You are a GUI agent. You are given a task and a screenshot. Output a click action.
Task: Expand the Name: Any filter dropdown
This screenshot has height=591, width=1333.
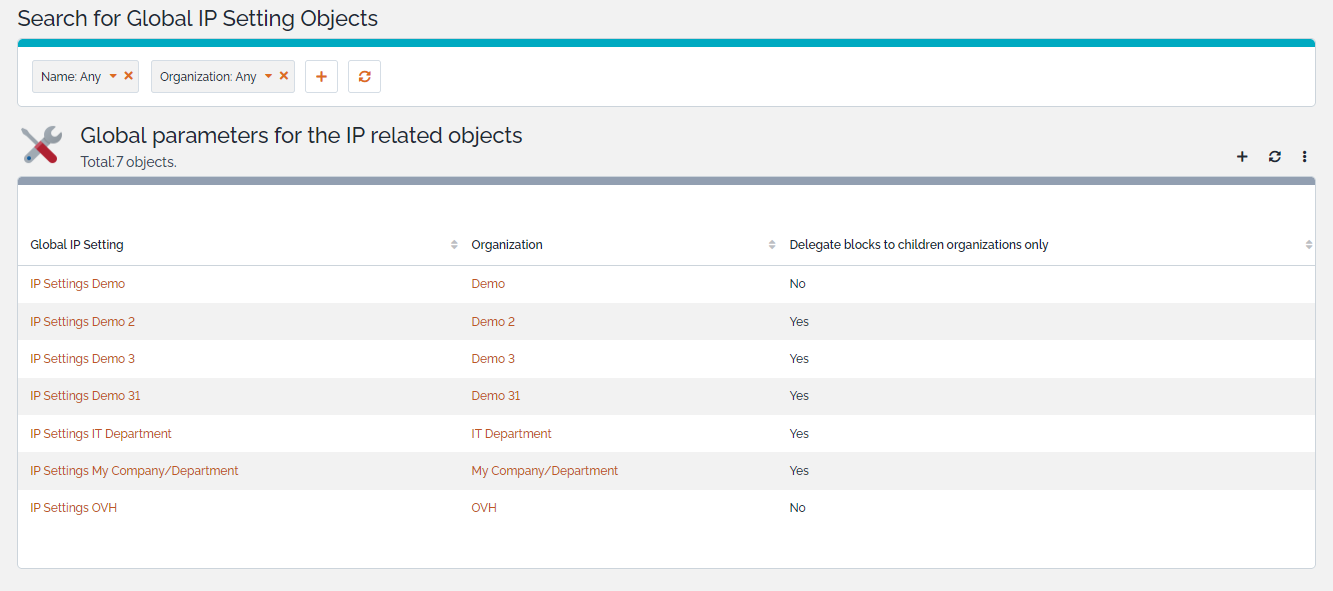point(113,76)
